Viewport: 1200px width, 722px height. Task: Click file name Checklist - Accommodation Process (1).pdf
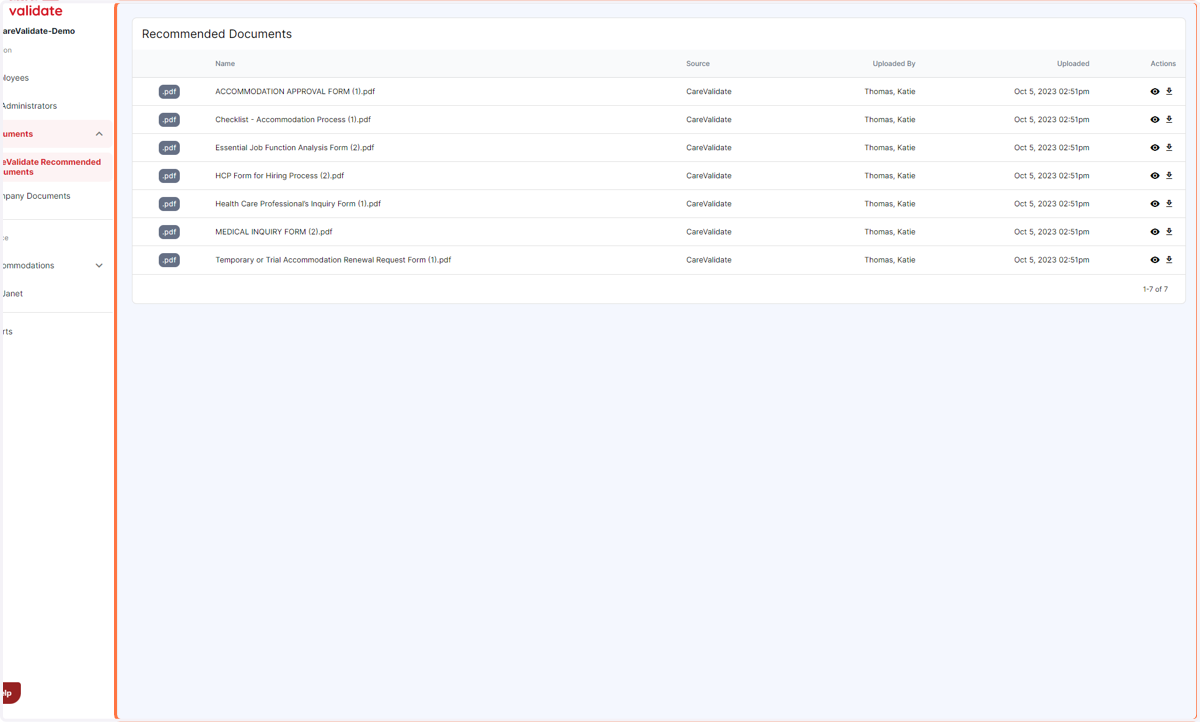pyautogui.click(x=293, y=120)
